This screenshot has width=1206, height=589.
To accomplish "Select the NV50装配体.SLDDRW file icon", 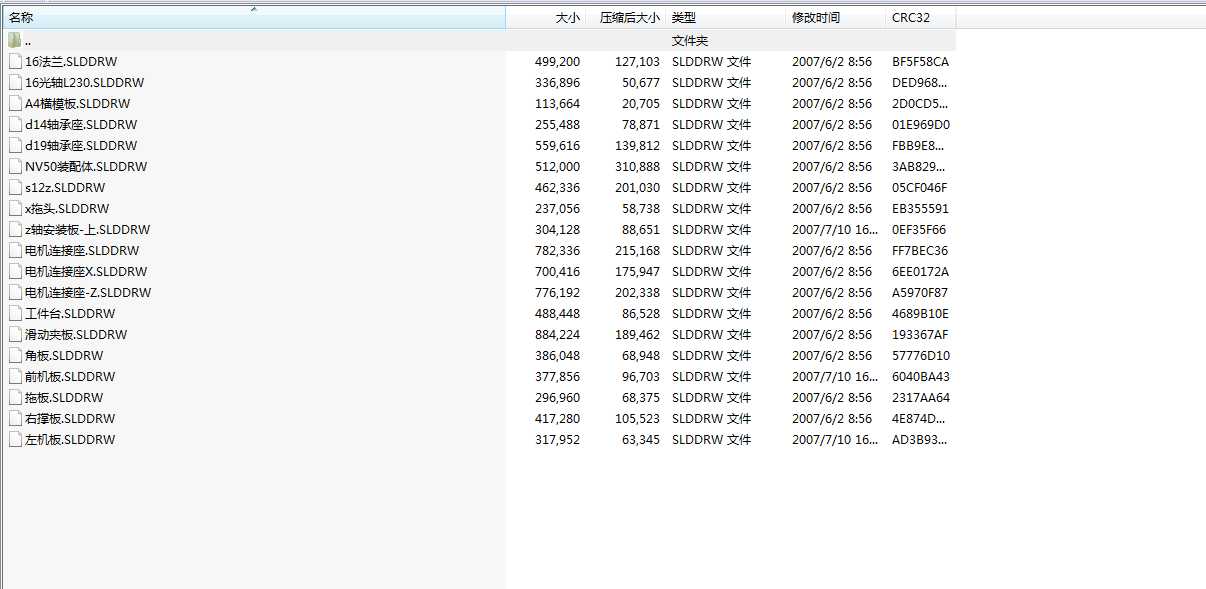I will (x=15, y=166).
